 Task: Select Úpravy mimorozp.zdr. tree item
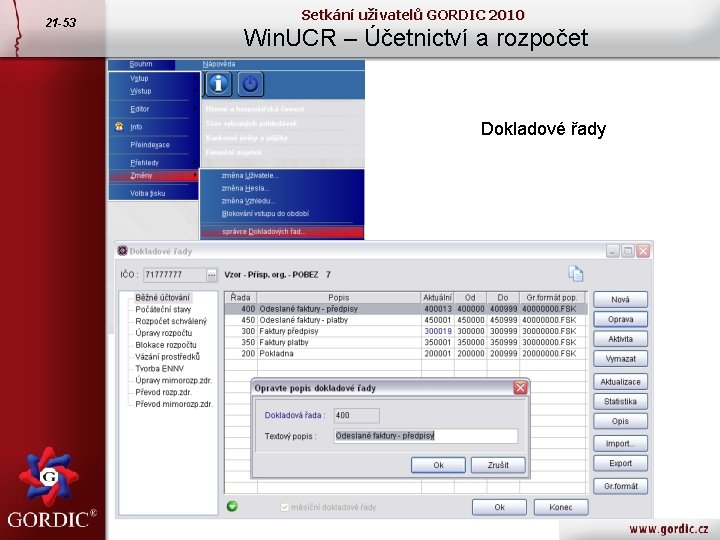174,381
